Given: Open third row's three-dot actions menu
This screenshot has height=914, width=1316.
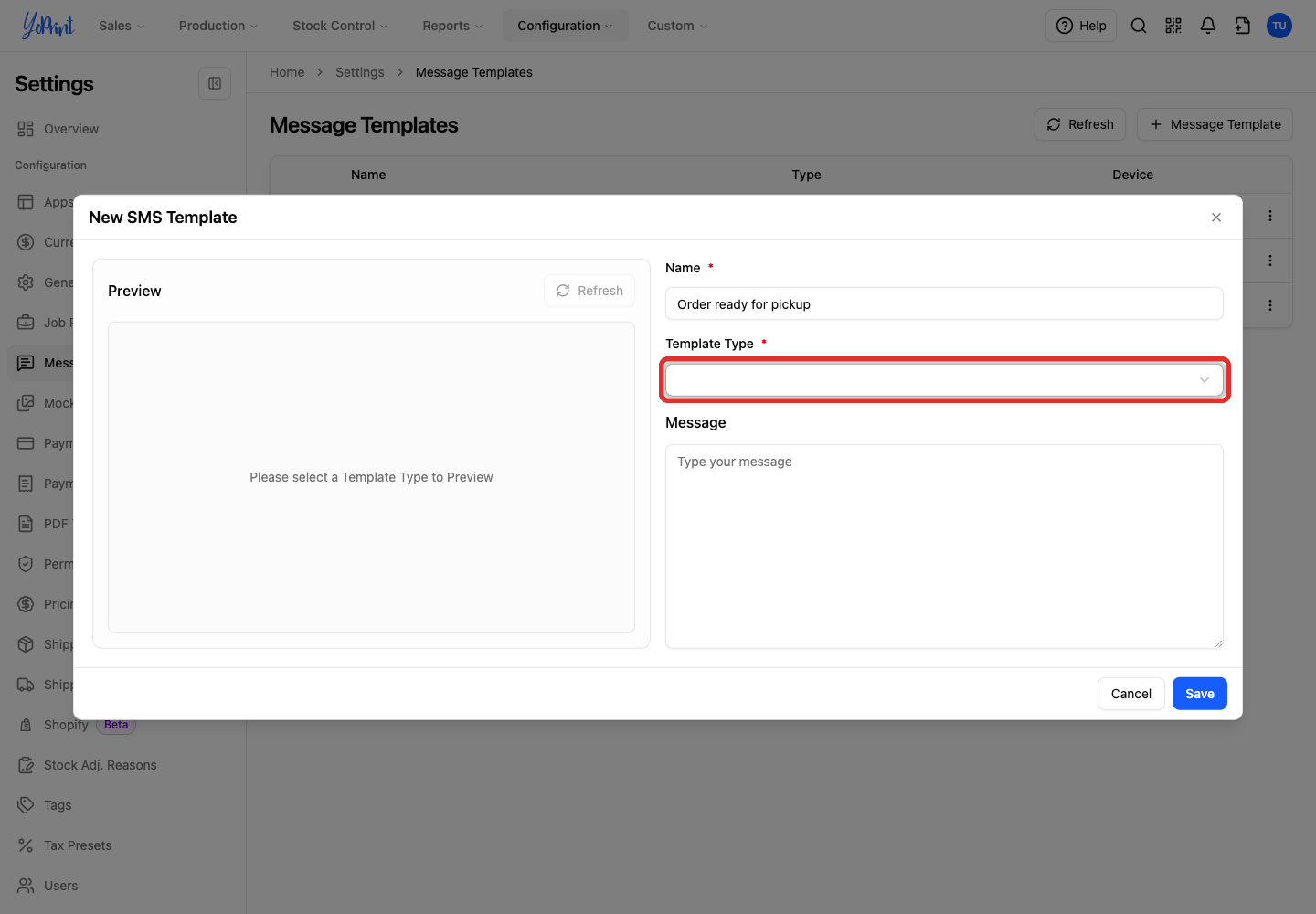Looking at the screenshot, I should pos(1270,305).
